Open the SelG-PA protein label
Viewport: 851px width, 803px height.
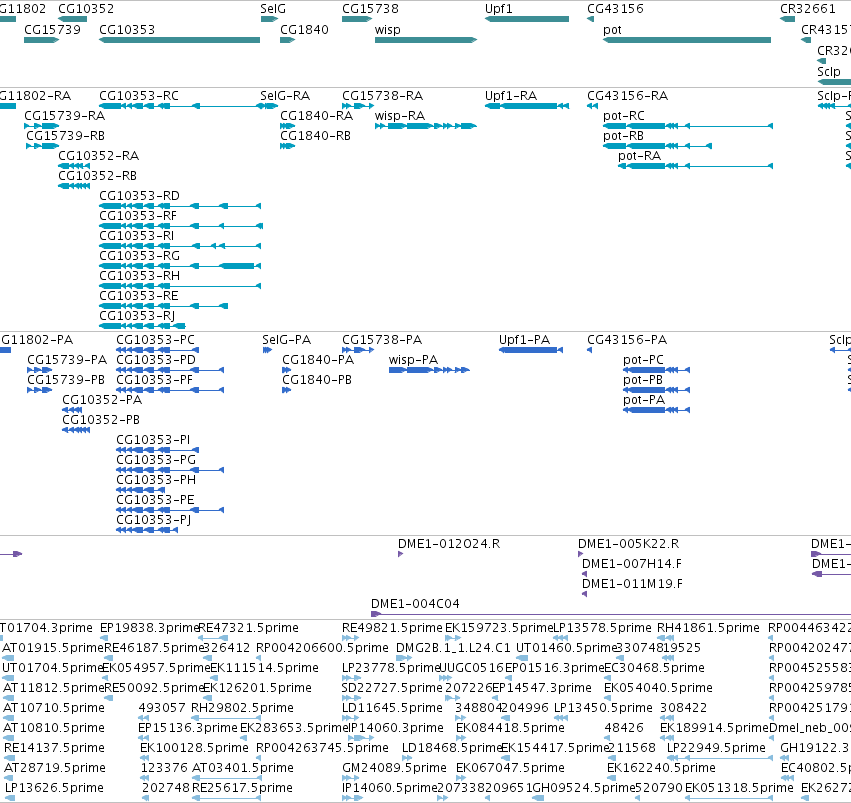(287, 340)
